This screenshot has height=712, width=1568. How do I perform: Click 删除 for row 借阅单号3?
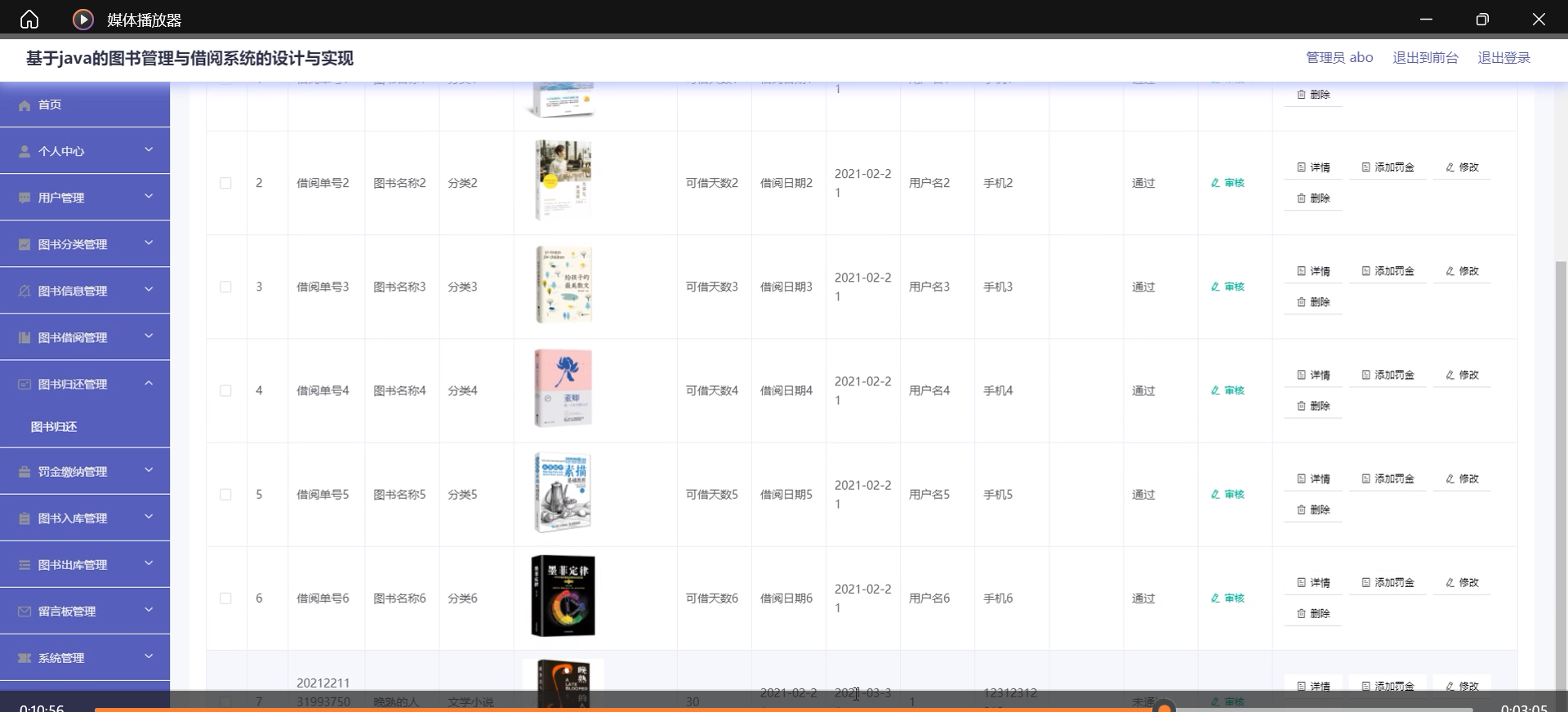coord(1313,302)
